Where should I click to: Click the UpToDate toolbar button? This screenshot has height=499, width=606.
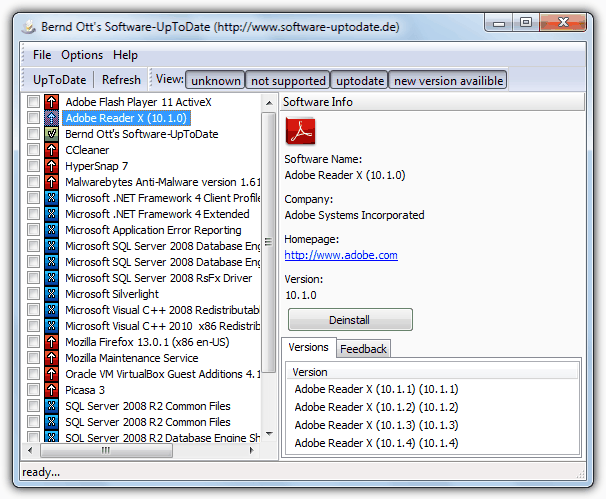click(60, 80)
